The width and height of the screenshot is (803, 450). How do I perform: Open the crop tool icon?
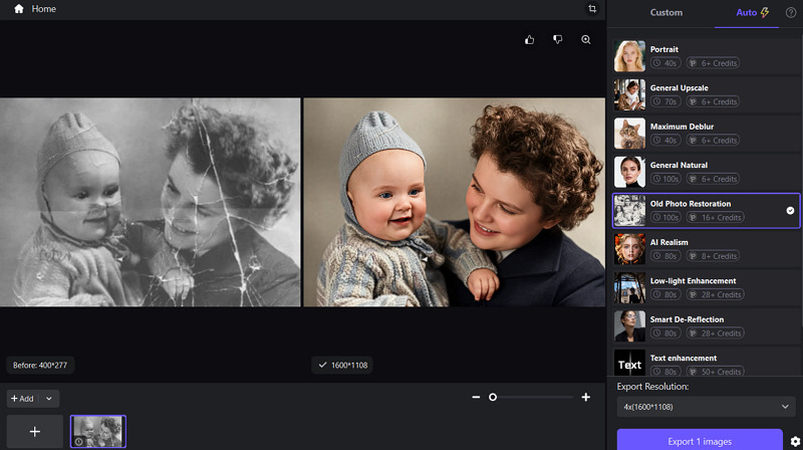tap(592, 9)
